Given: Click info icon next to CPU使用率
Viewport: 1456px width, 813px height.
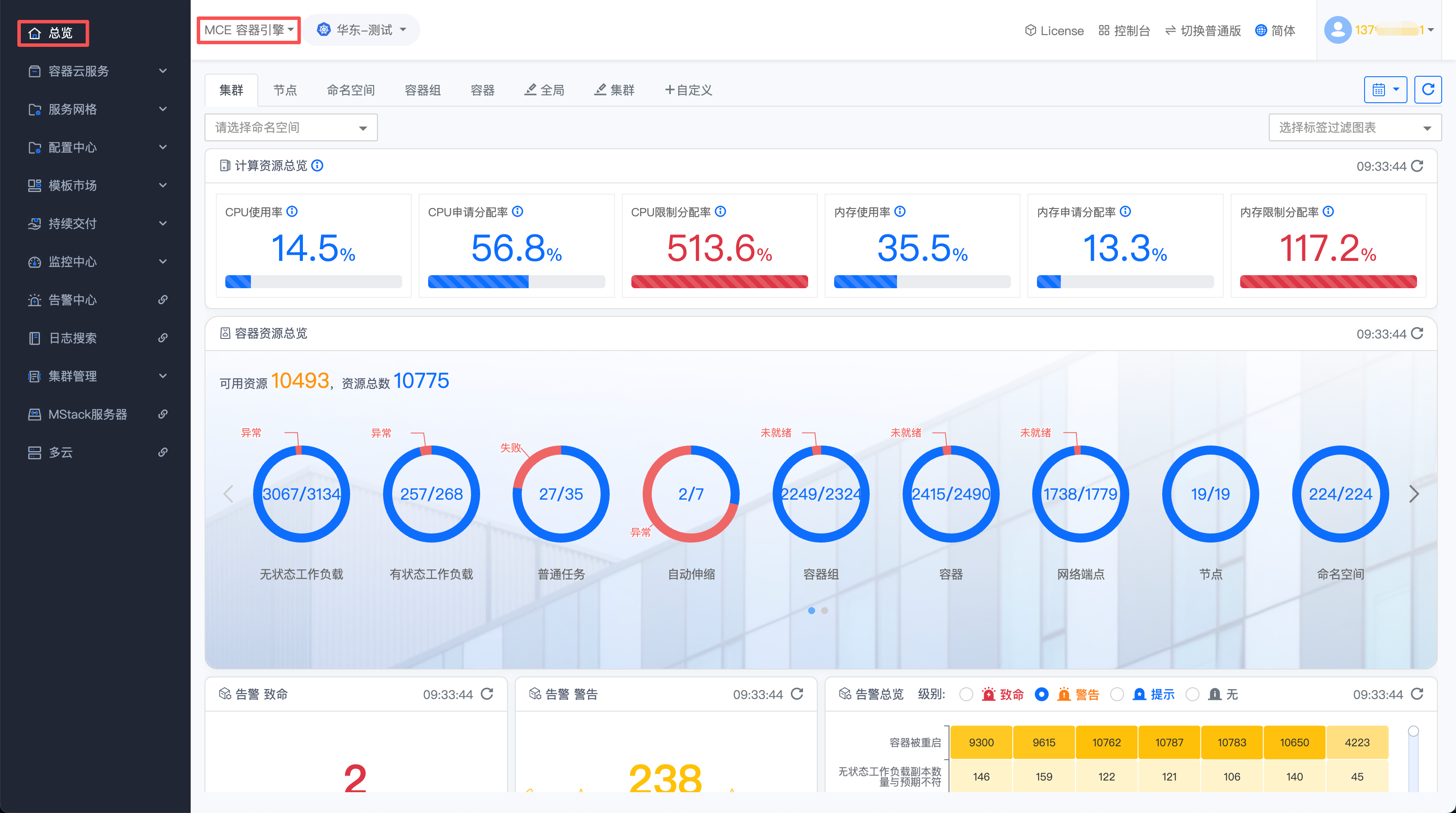Looking at the screenshot, I should point(292,211).
